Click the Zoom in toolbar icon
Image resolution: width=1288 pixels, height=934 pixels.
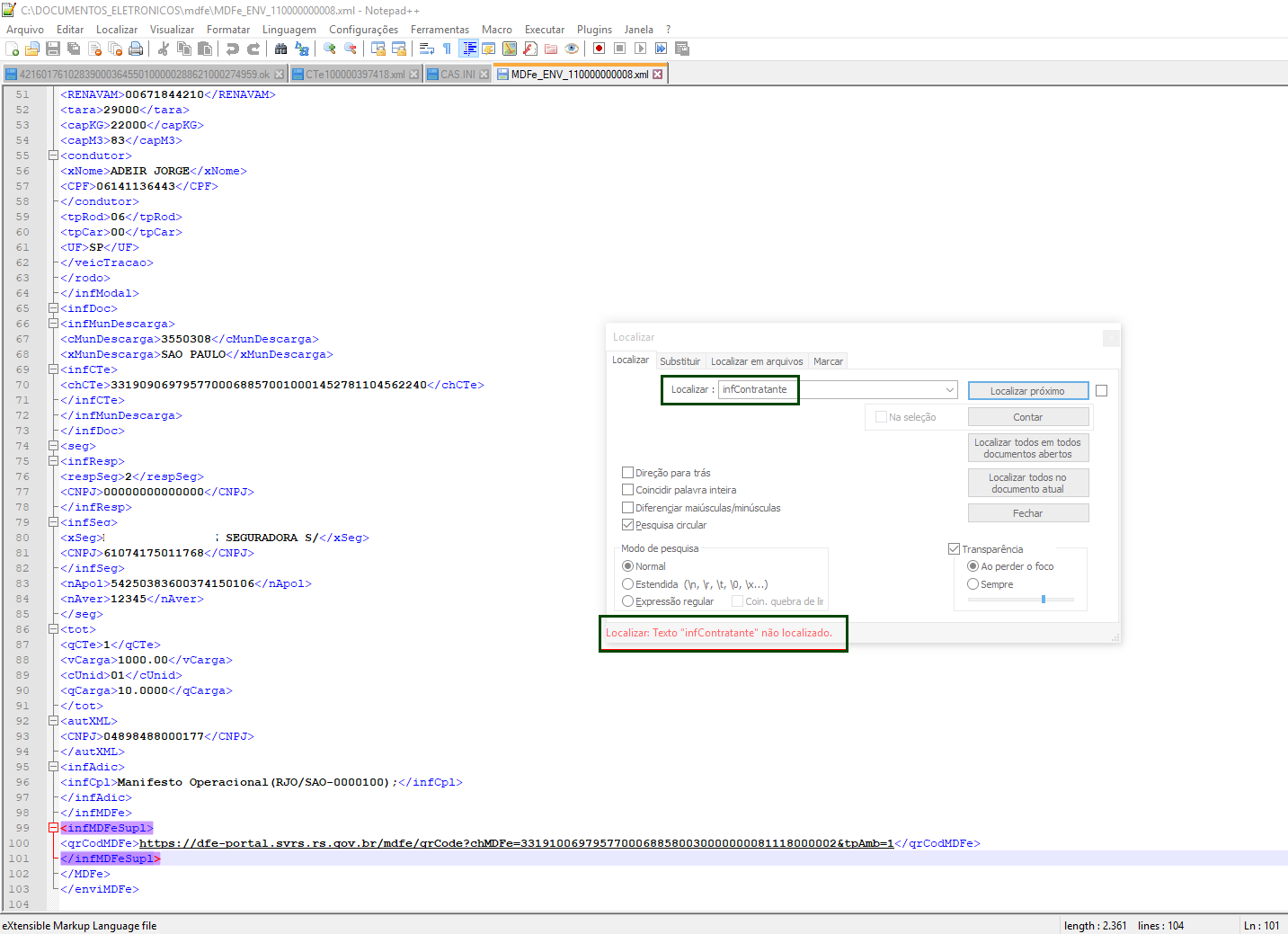(330, 49)
